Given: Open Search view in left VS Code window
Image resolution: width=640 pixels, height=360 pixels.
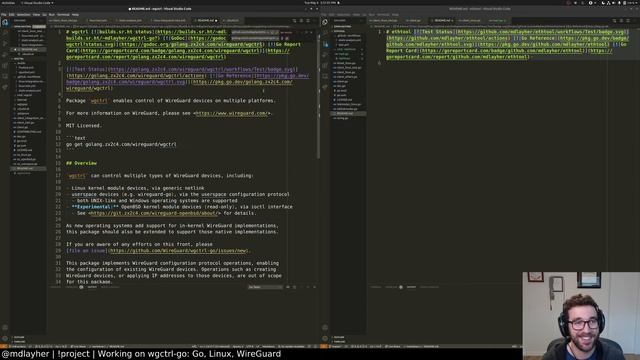Looking at the screenshot, I should (x=5, y=33).
